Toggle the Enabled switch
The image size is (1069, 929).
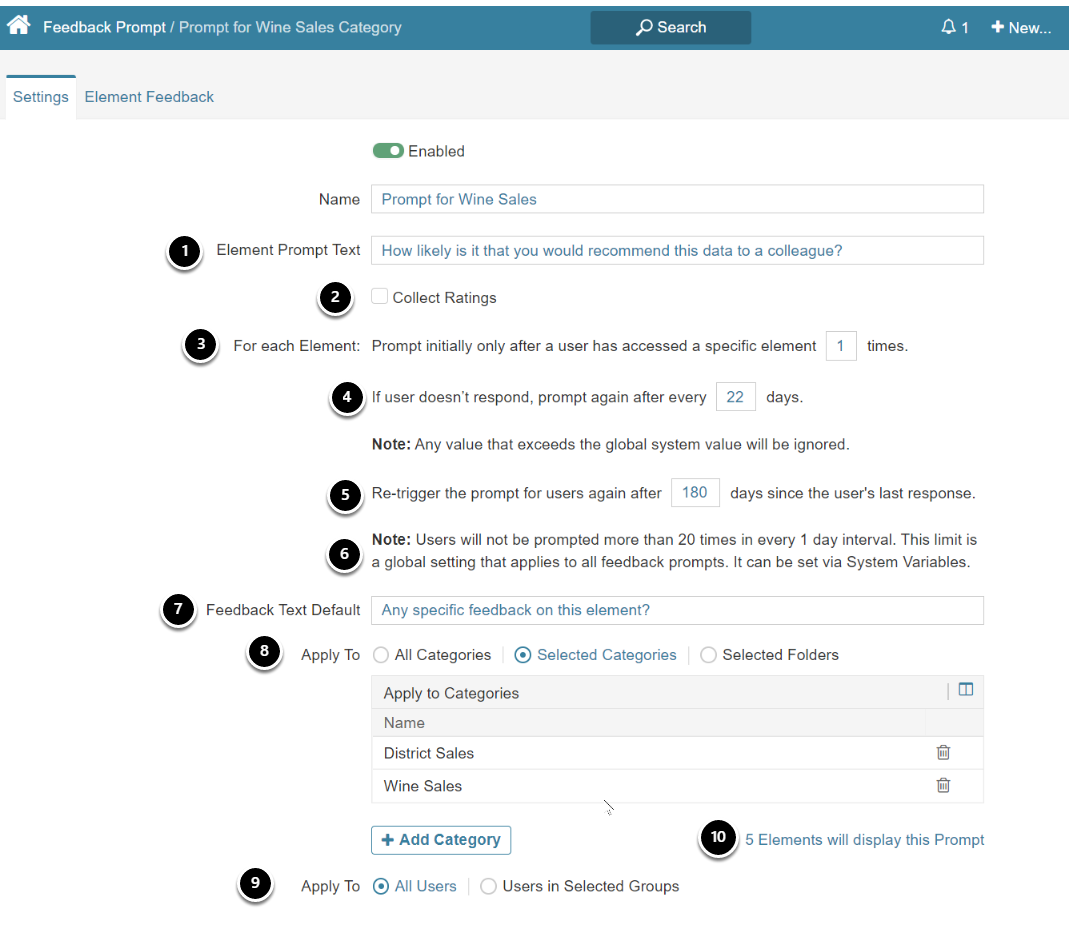point(388,151)
